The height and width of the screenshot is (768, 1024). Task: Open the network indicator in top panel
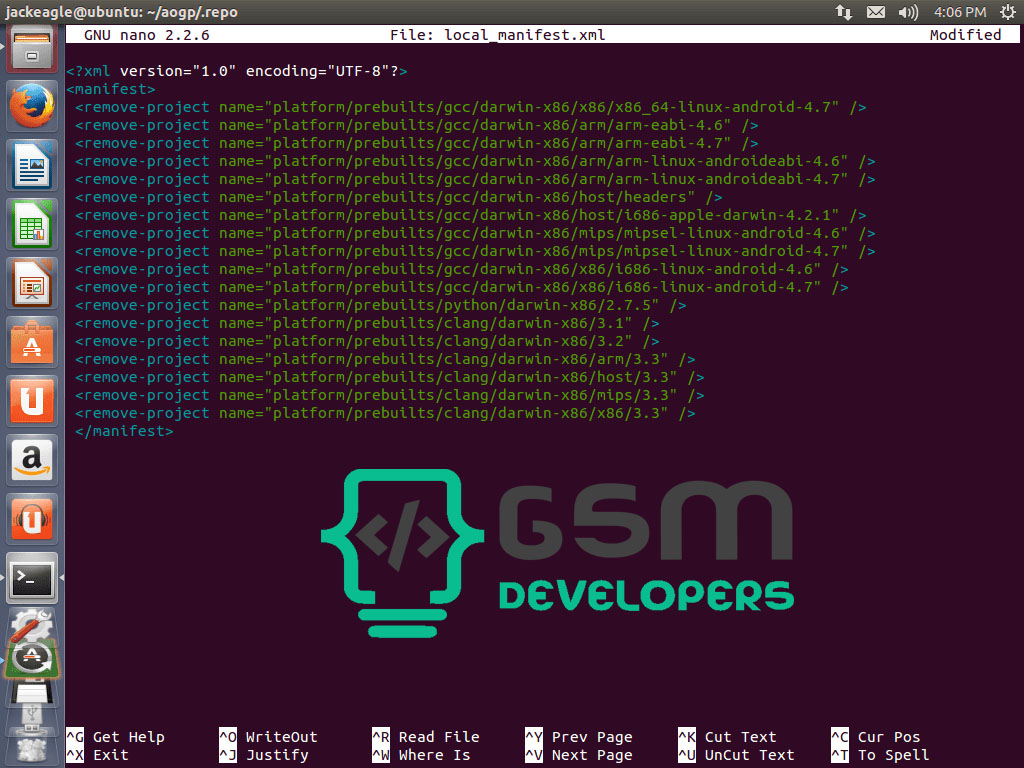pos(844,12)
